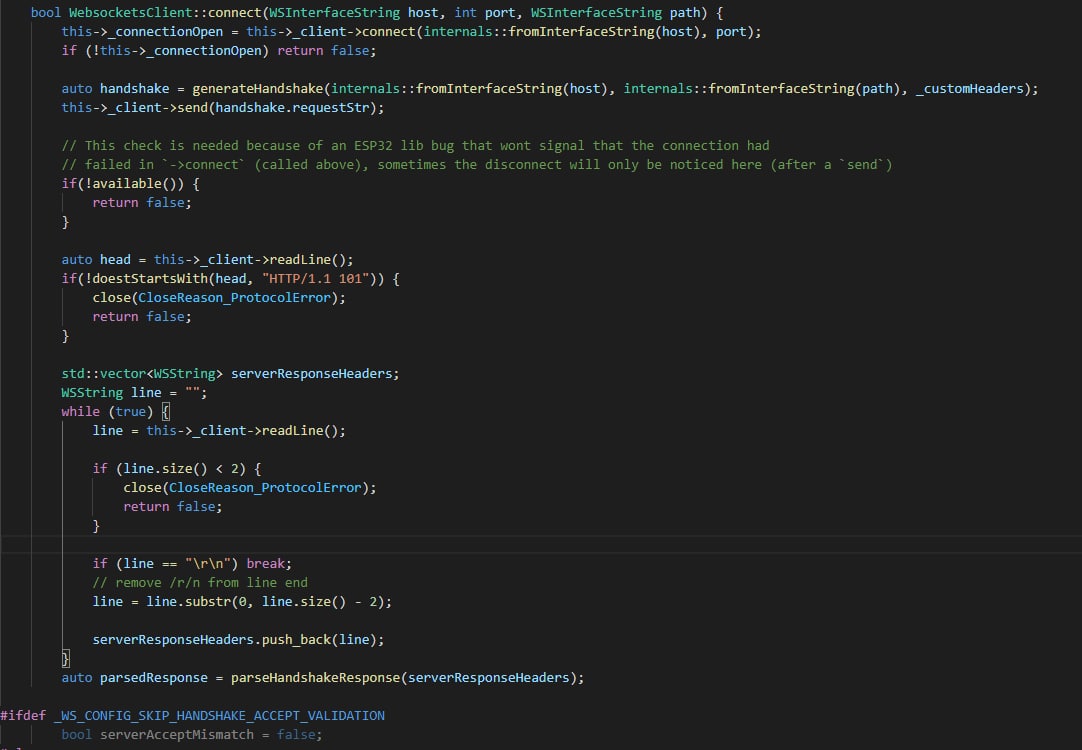Click the empty line between if blocks in while loop
This screenshot has width=1082, height=750.
pos(541,544)
